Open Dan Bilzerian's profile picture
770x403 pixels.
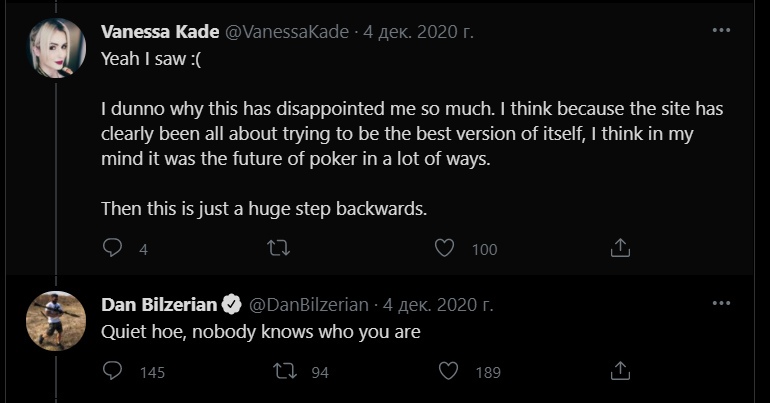pos(56,321)
